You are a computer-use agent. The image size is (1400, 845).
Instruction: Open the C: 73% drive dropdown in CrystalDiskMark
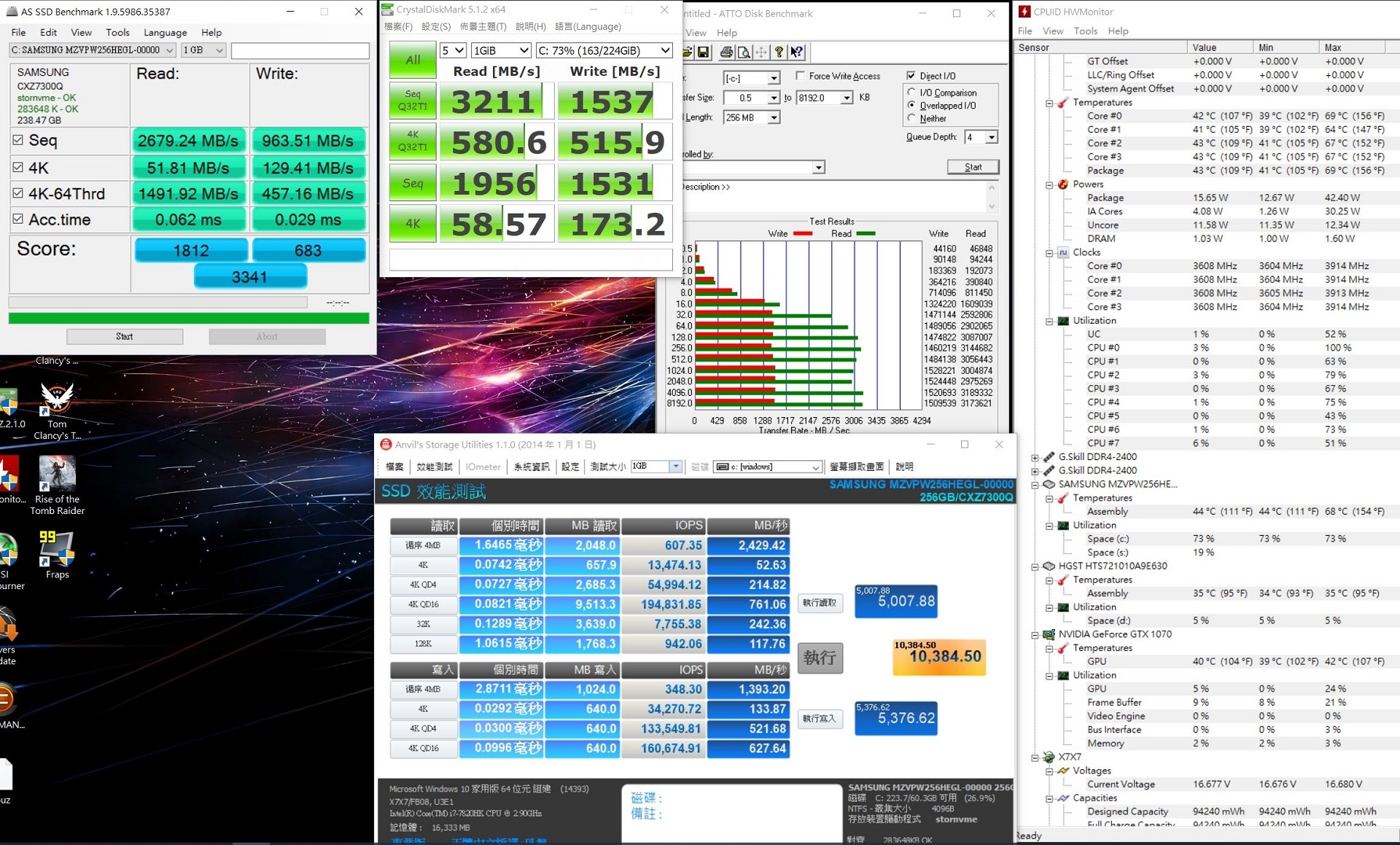pos(604,50)
